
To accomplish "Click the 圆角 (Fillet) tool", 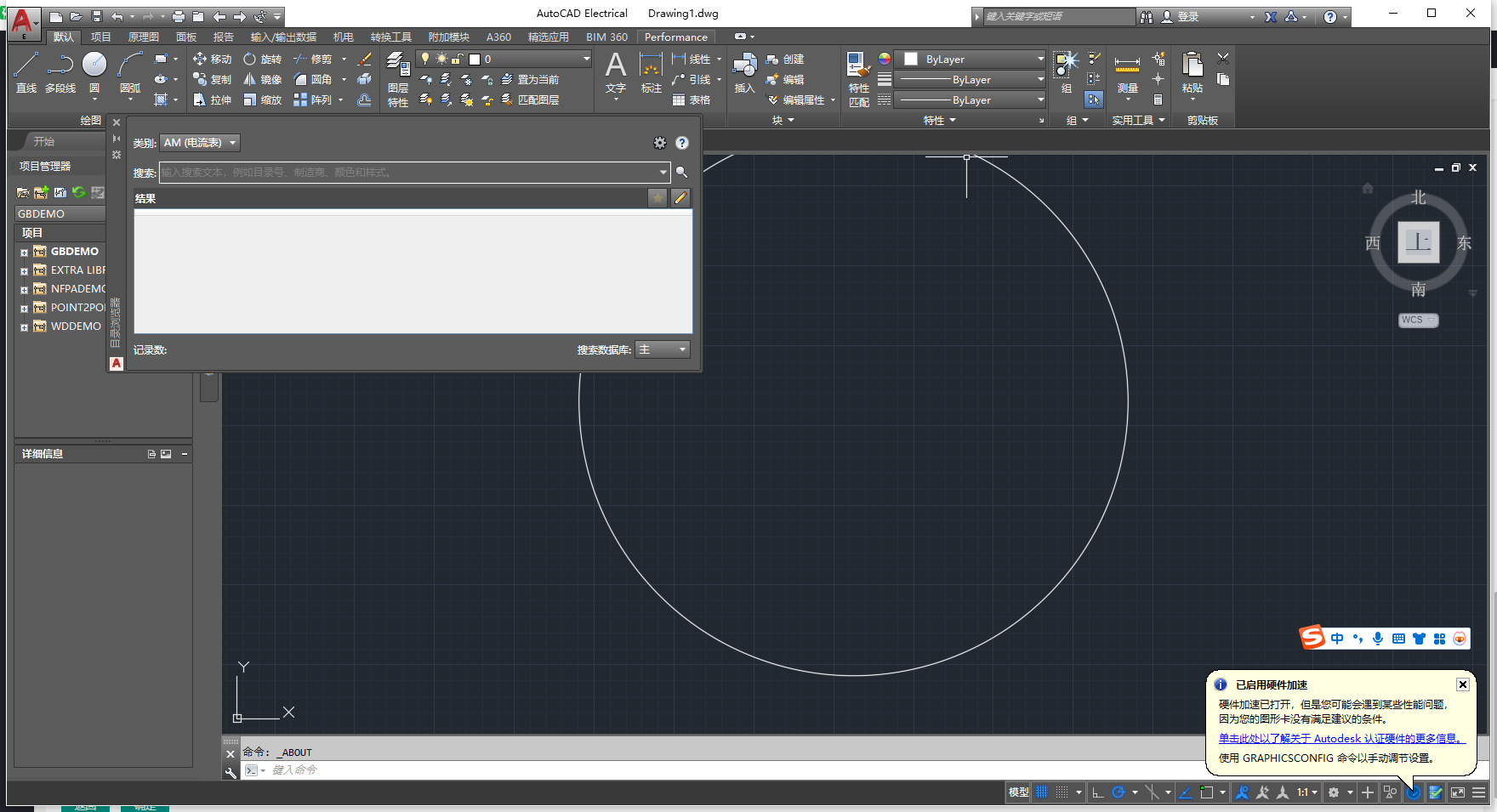I will (312, 79).
